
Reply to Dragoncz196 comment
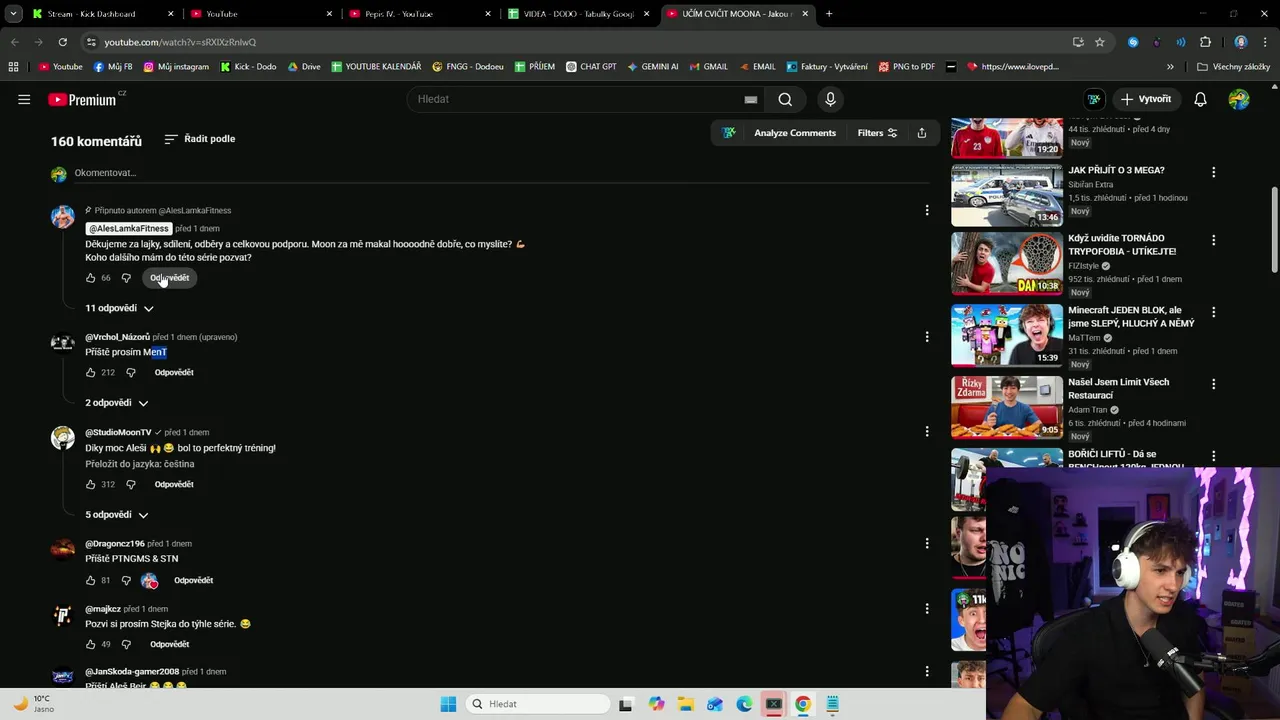(x=193, y=580)
